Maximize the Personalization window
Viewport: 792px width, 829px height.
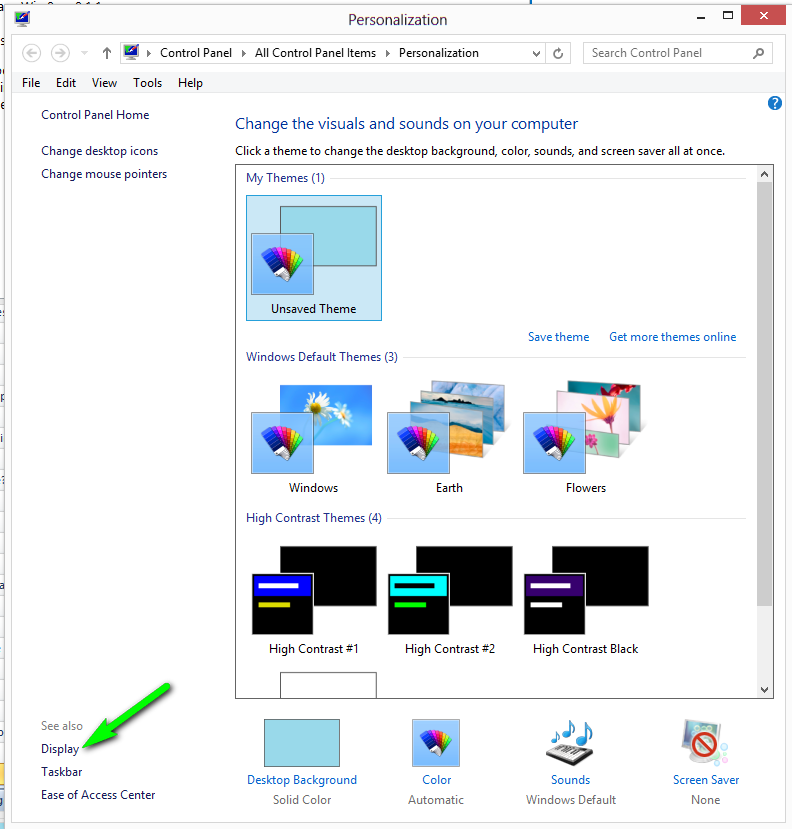tap(728, 16)
